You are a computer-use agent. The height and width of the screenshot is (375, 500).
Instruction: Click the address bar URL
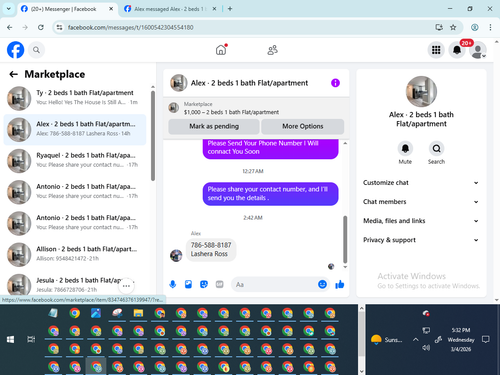click(x=130, y=27)
